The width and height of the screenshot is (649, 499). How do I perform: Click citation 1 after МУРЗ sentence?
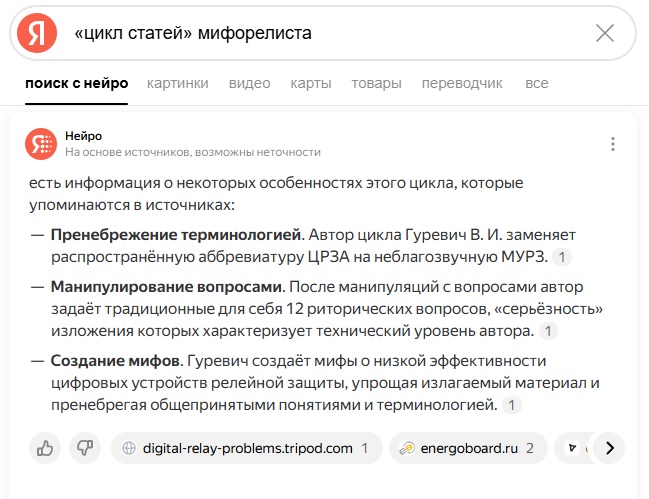click(562, 257)
